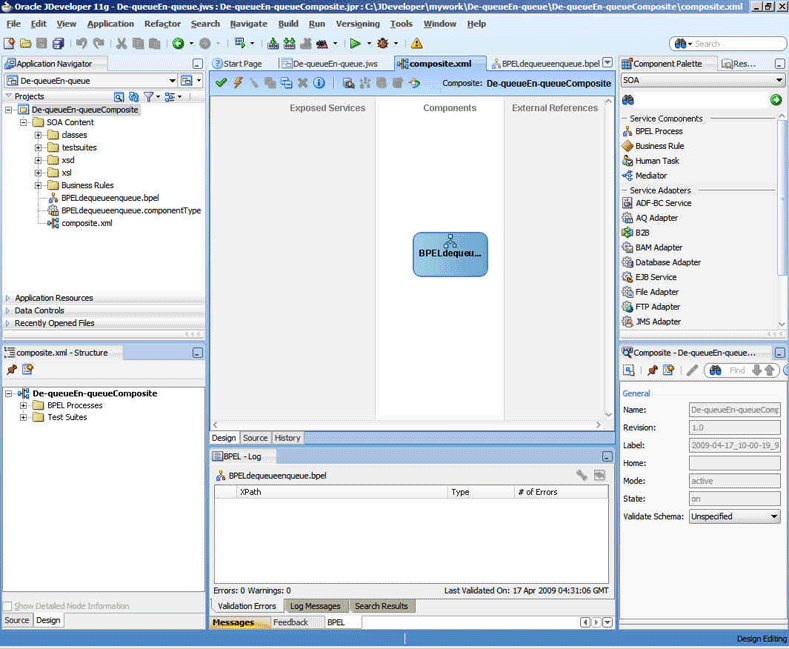Click the pencil edit icon in property inspector

click(692, 371)
